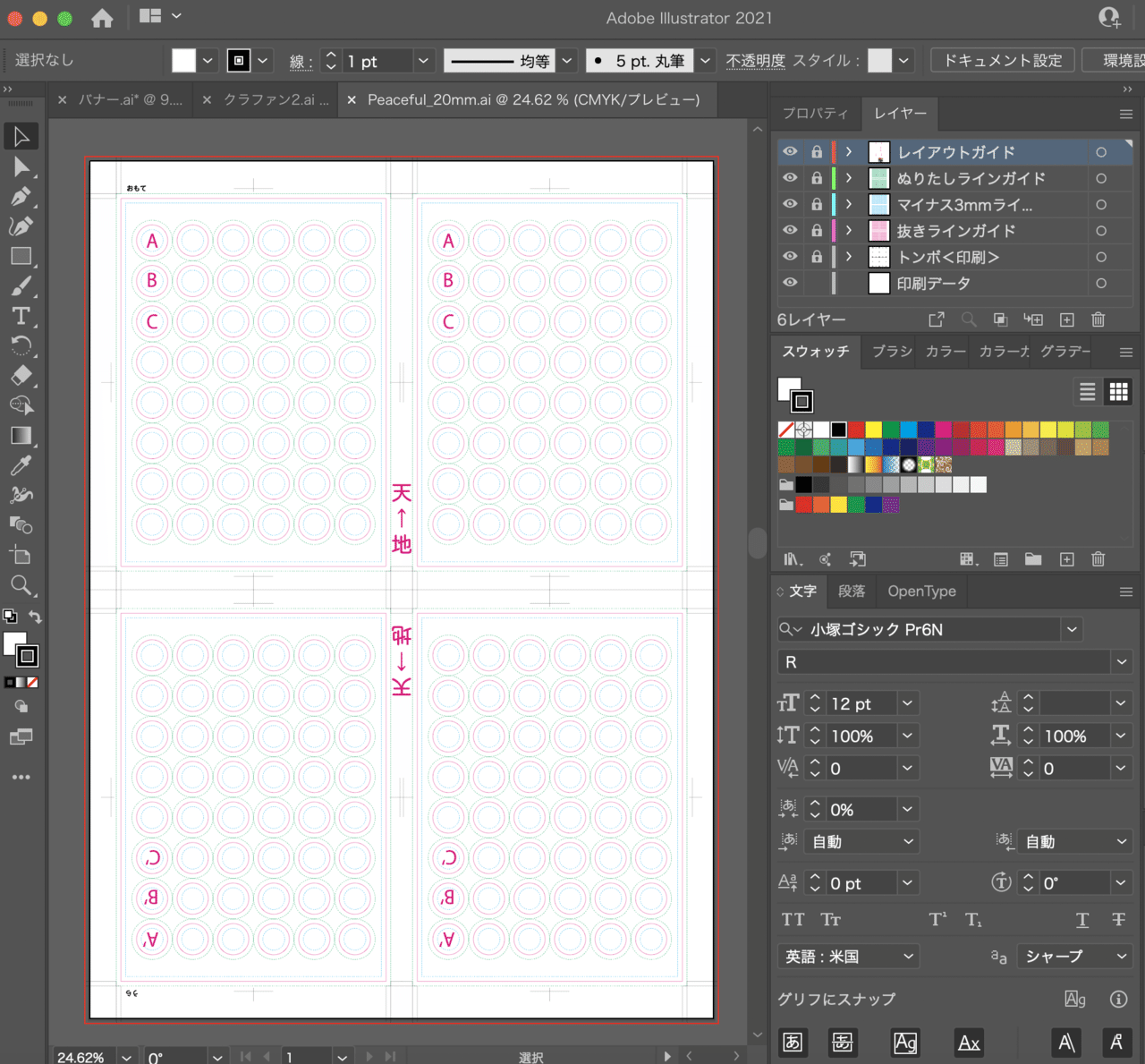Click 不透明度 opacity link

(x=755, y=61)
